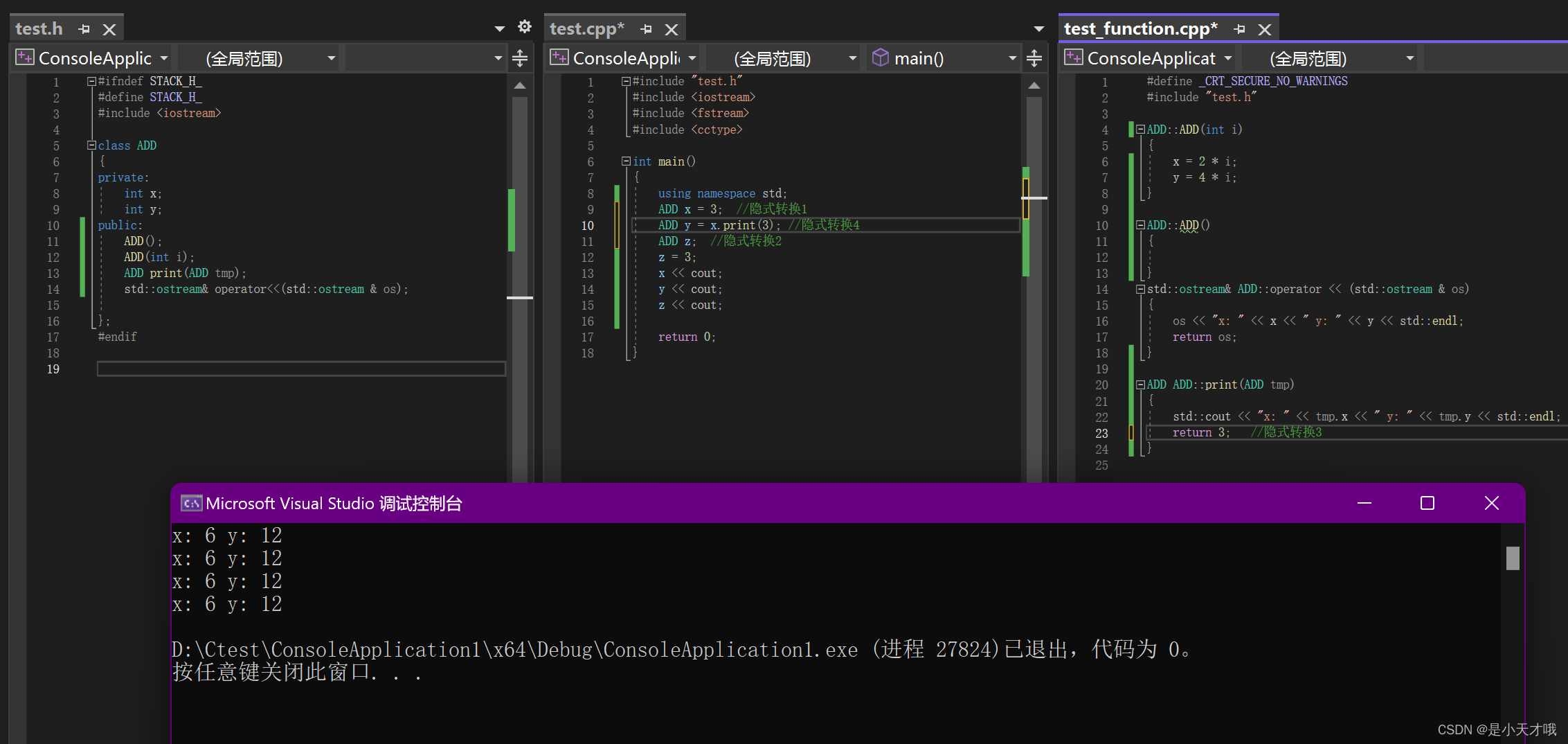Switch to the test.h tab
The width and height of the screenshot is (1568, 744).
pos(39,28)
